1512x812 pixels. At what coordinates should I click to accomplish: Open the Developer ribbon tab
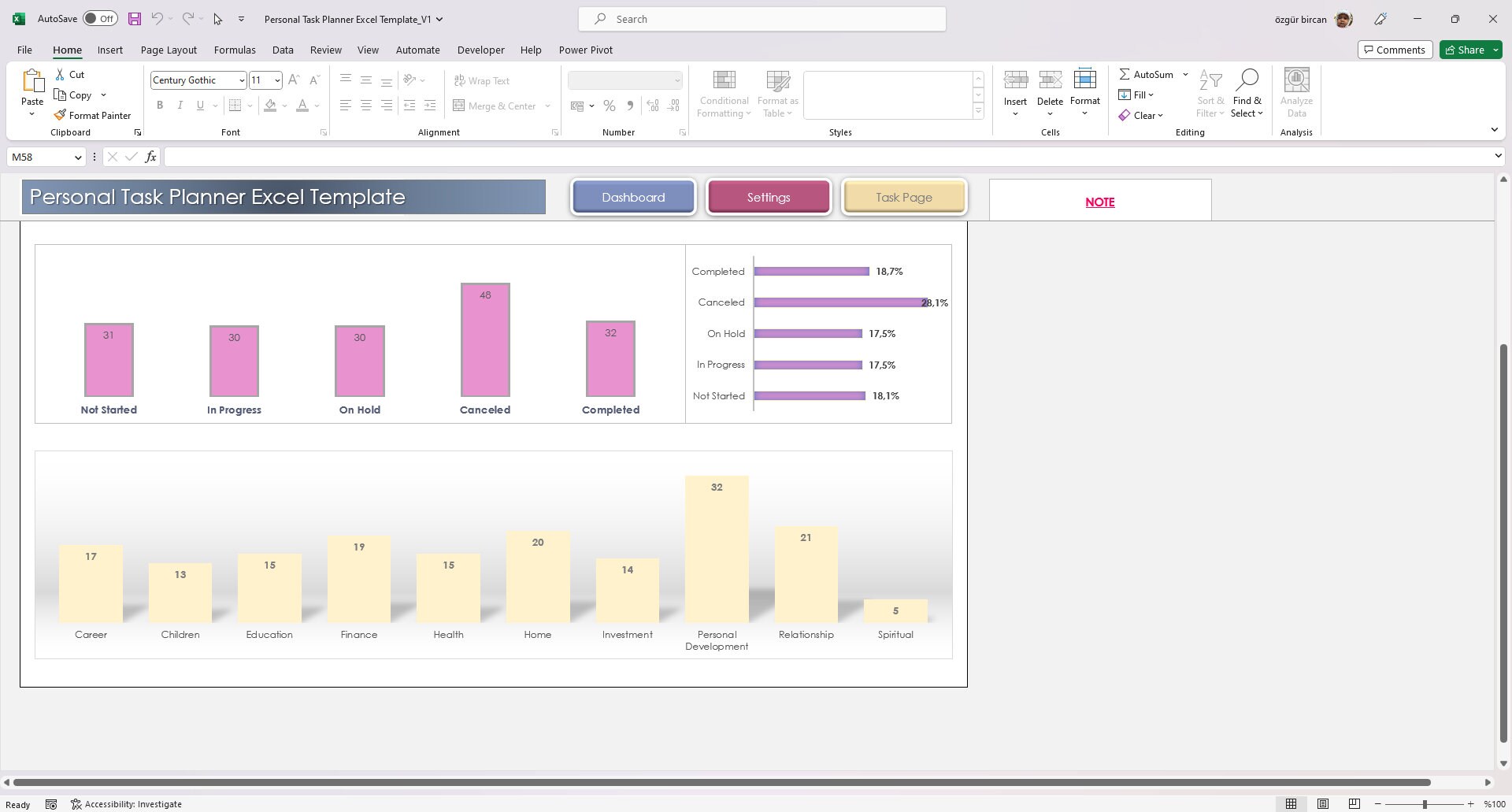(480, 50)
